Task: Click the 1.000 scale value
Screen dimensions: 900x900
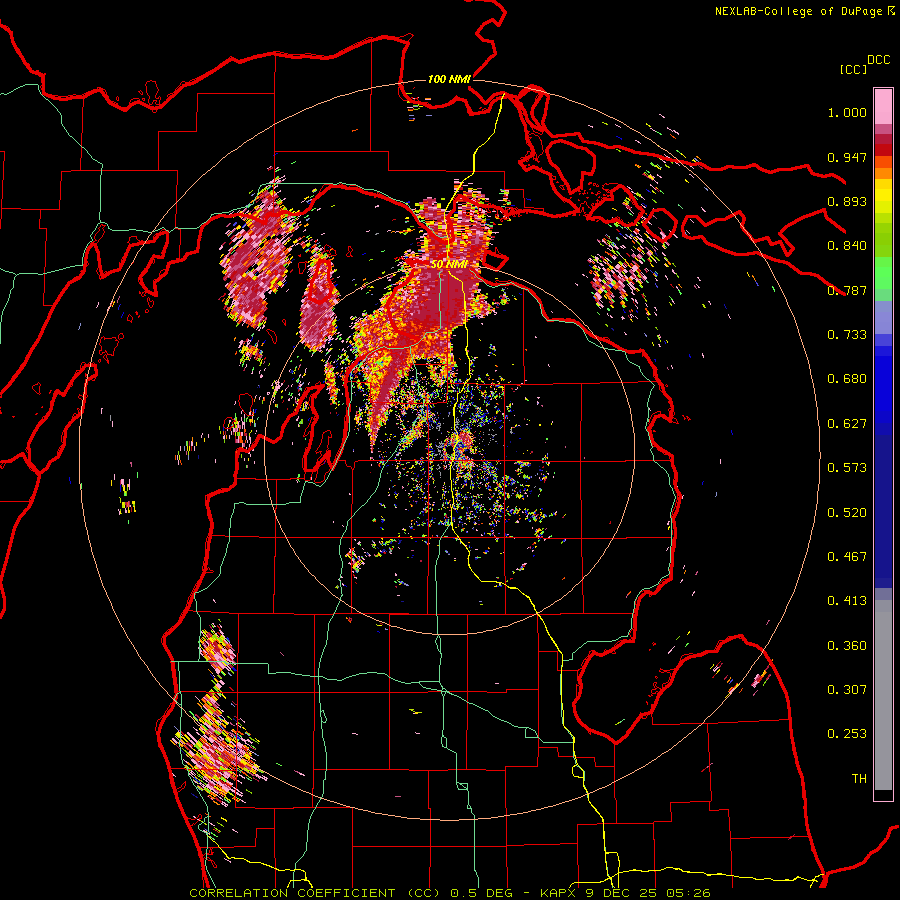Action: 847,112
